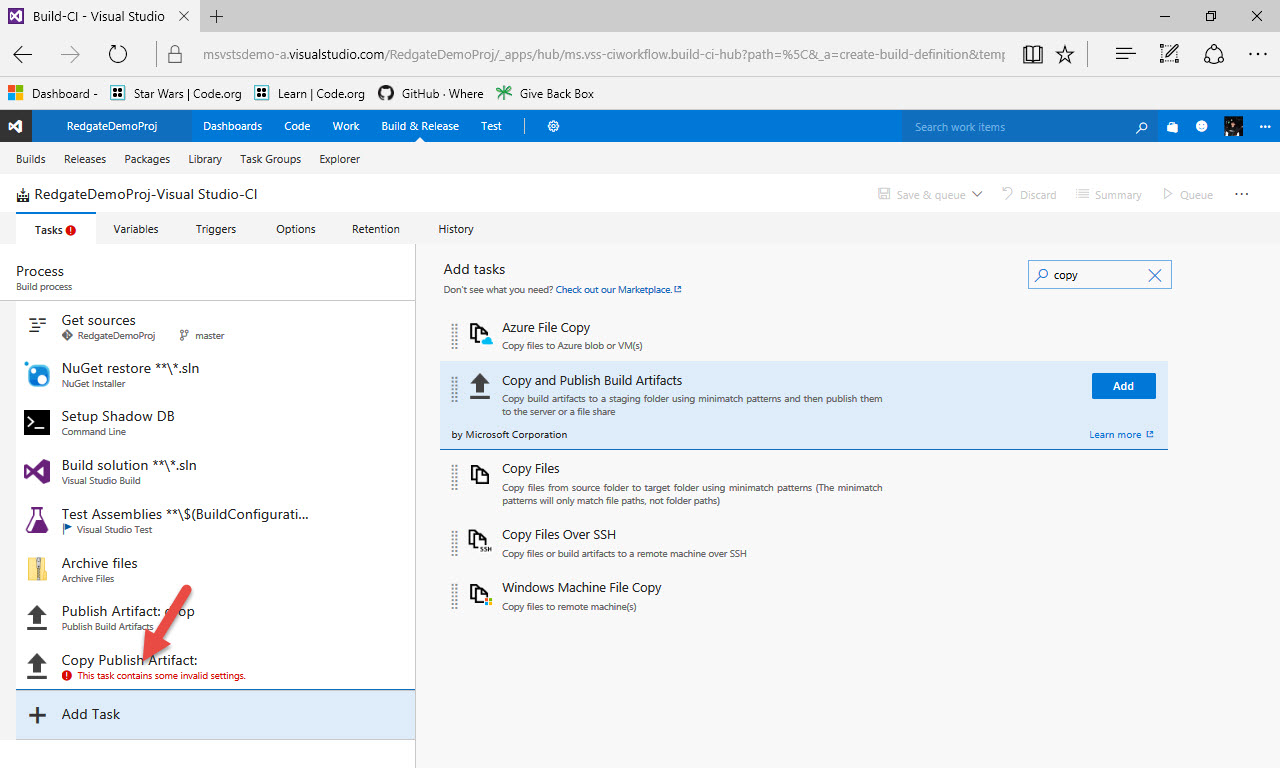Click the Summary button
1280x768 pixels.
point(1108,194)
